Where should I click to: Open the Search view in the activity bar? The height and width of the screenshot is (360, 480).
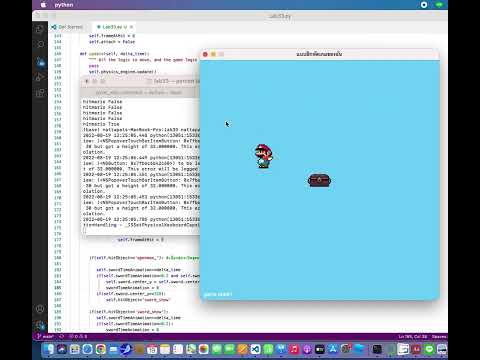coord(40,44)
